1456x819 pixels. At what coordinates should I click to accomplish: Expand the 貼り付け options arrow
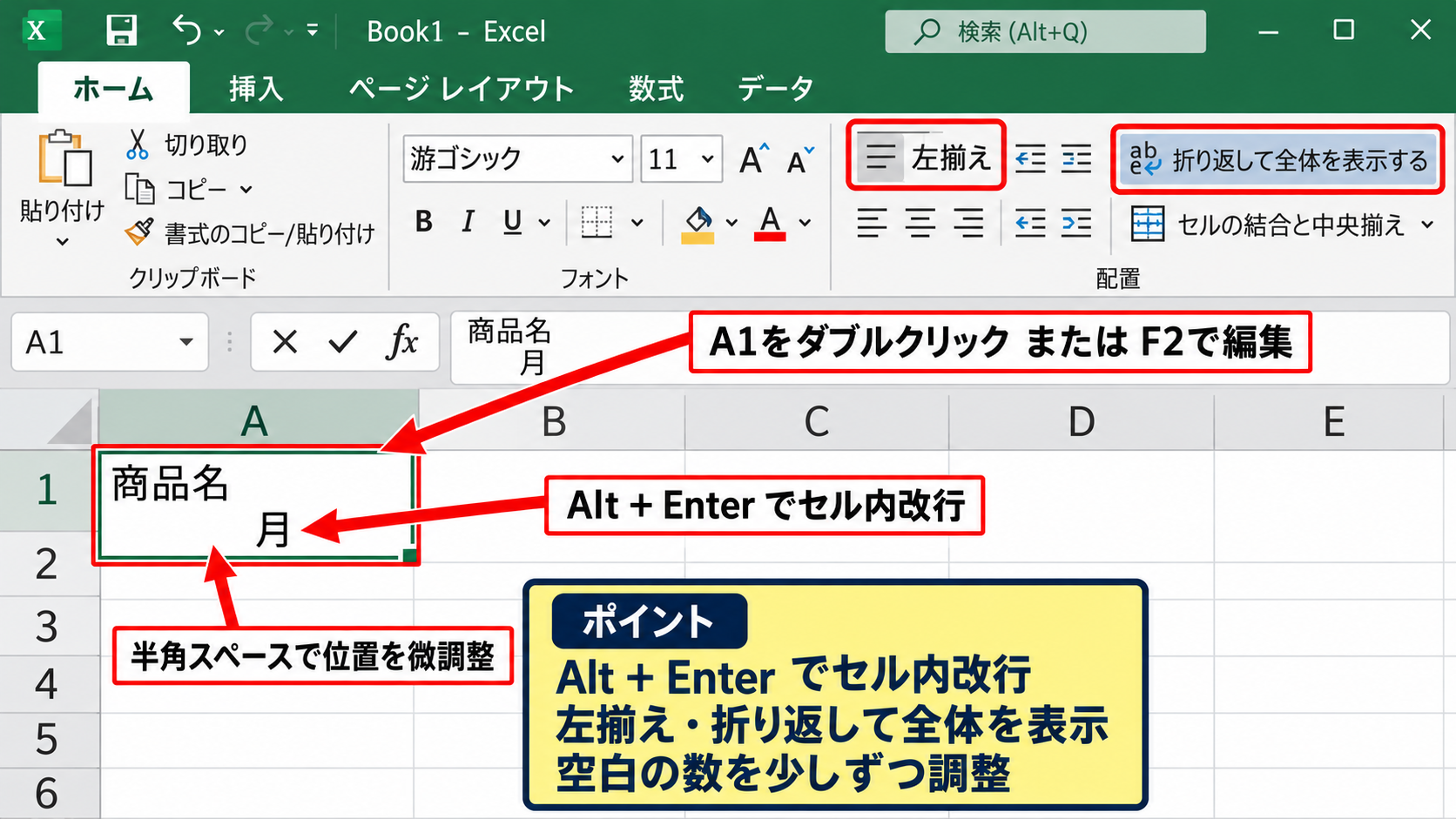62,241
